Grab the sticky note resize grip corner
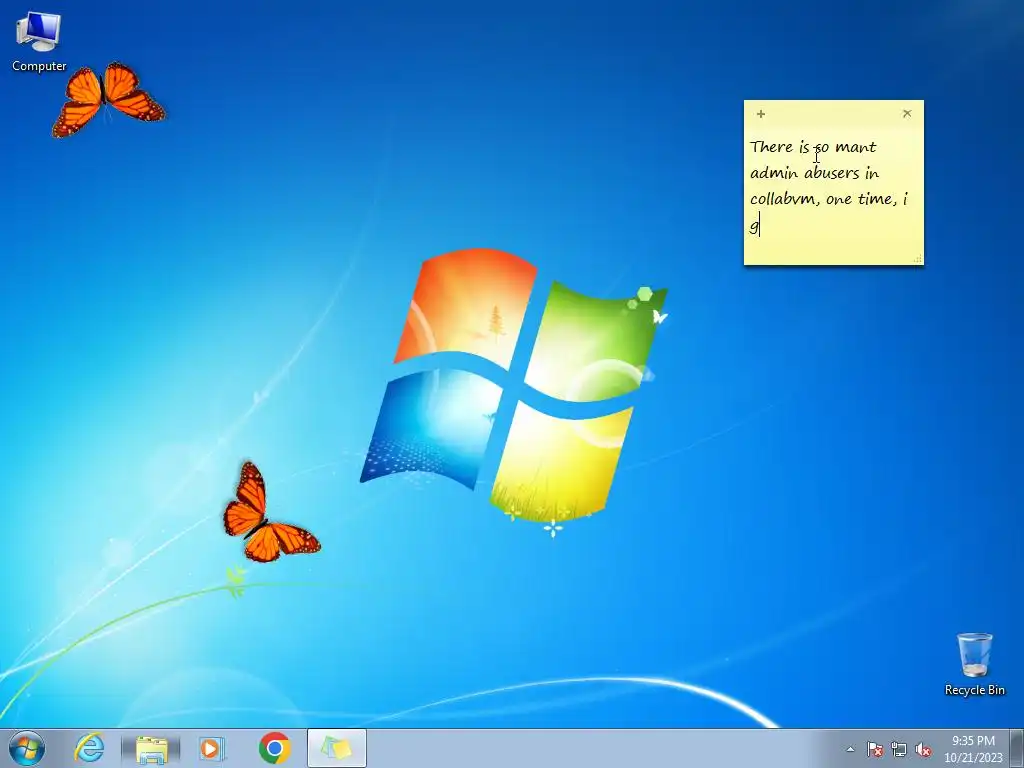Screen dimensions: 1024x768 tap(918, 259)
